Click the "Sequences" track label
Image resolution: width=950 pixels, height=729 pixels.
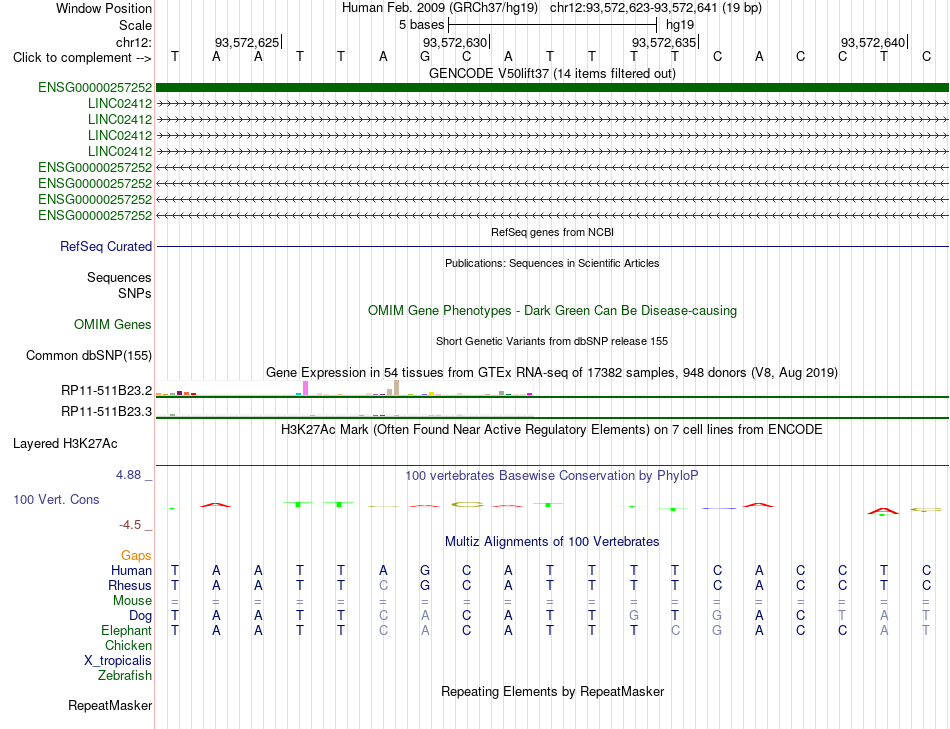click(x=119, y=278)
